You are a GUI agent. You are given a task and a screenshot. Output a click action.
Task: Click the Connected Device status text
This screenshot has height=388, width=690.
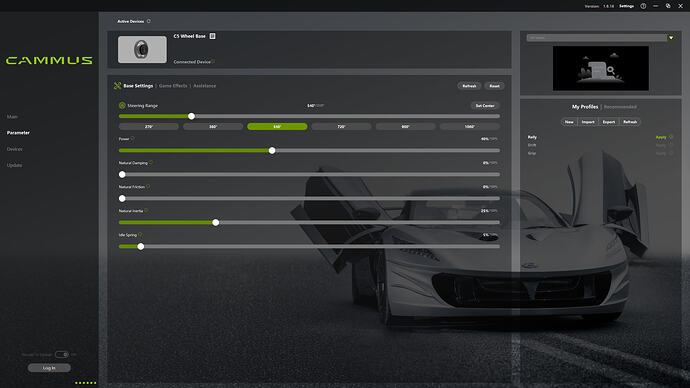(x=192, y=62)
